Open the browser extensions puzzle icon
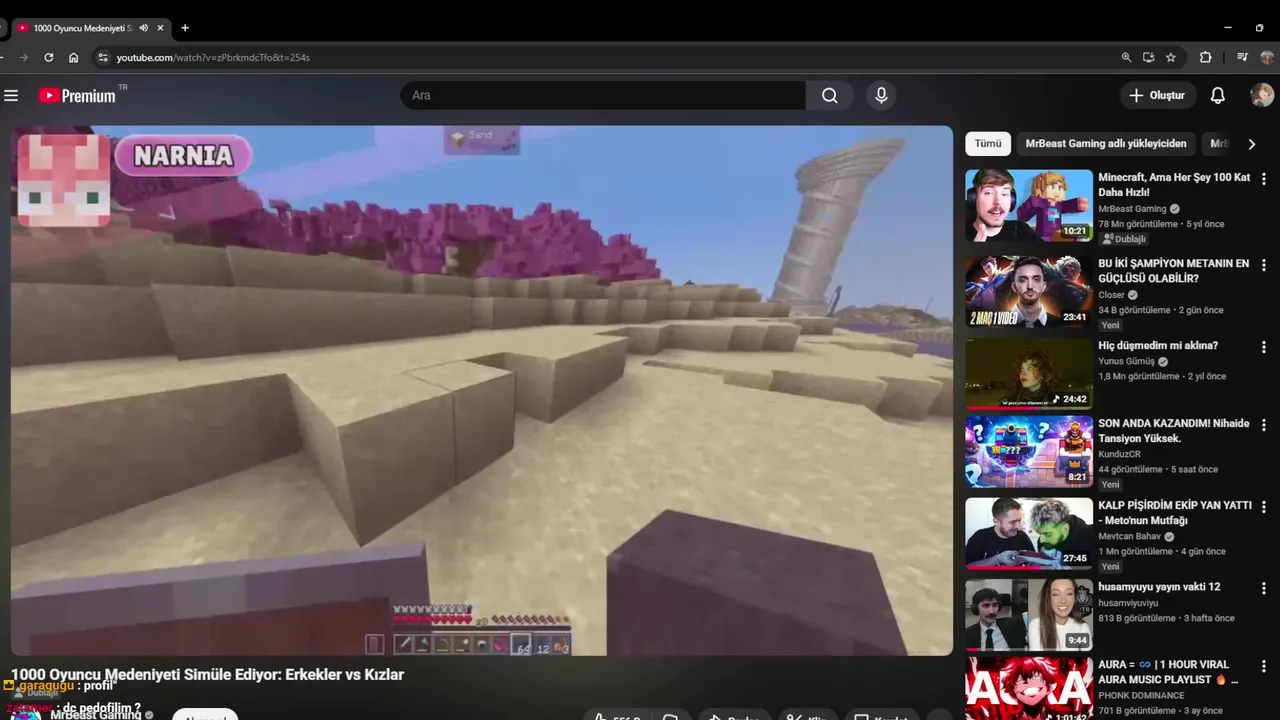1280x720 pixels. tap(1205, 57)
